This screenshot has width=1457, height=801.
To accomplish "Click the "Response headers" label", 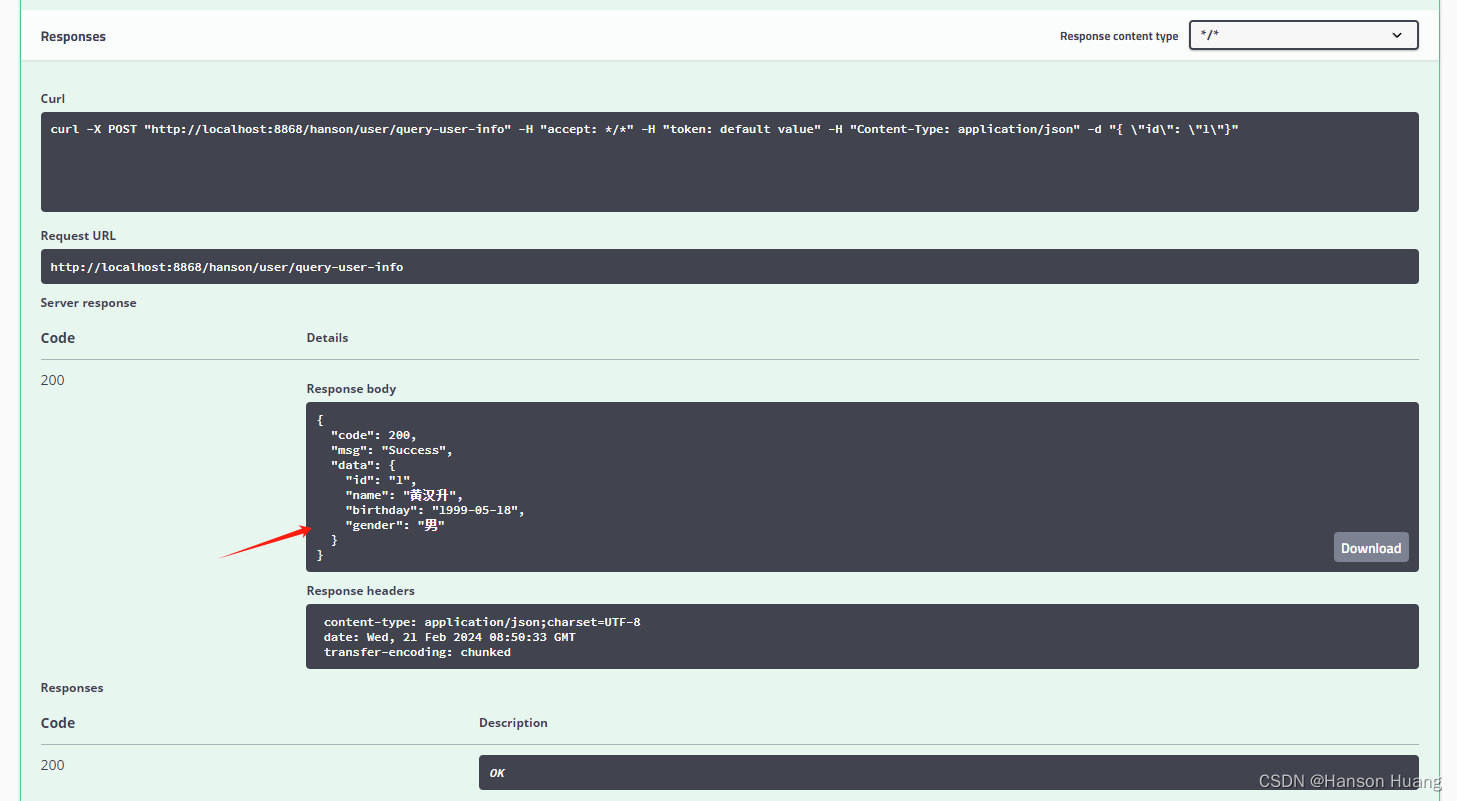I will (x=360, y=591).
